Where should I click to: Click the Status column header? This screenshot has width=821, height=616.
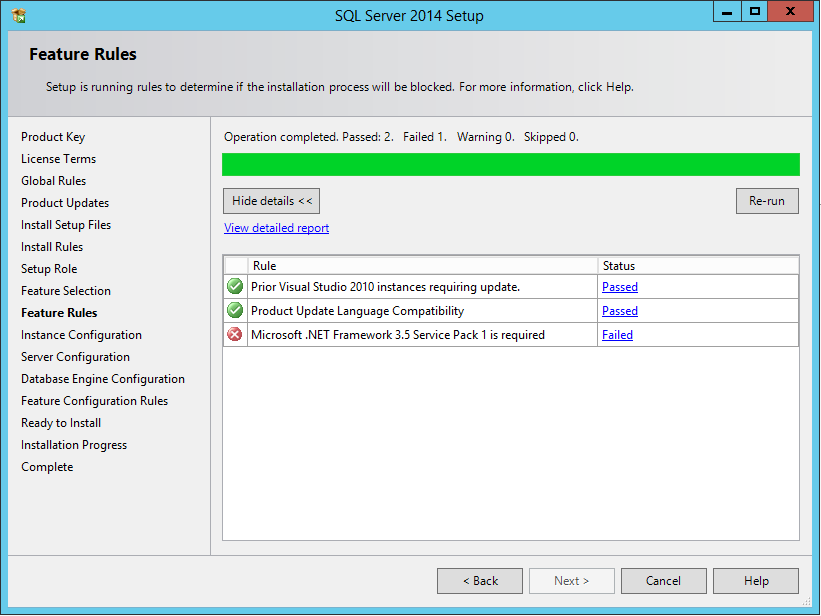pyautogui.click(x=698, y=266)
